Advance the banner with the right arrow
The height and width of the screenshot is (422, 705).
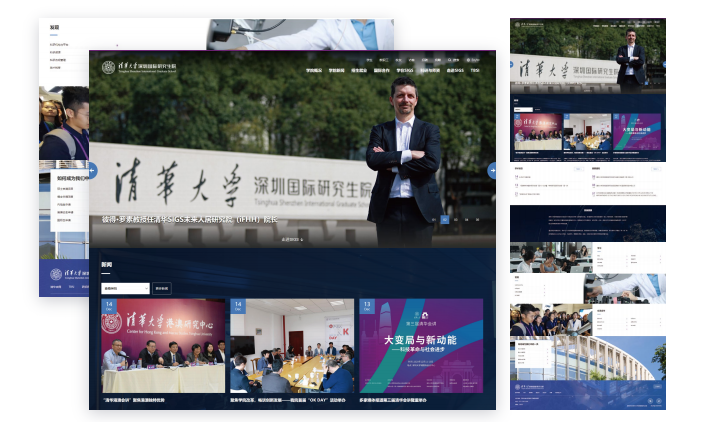[x=492, y=170]
